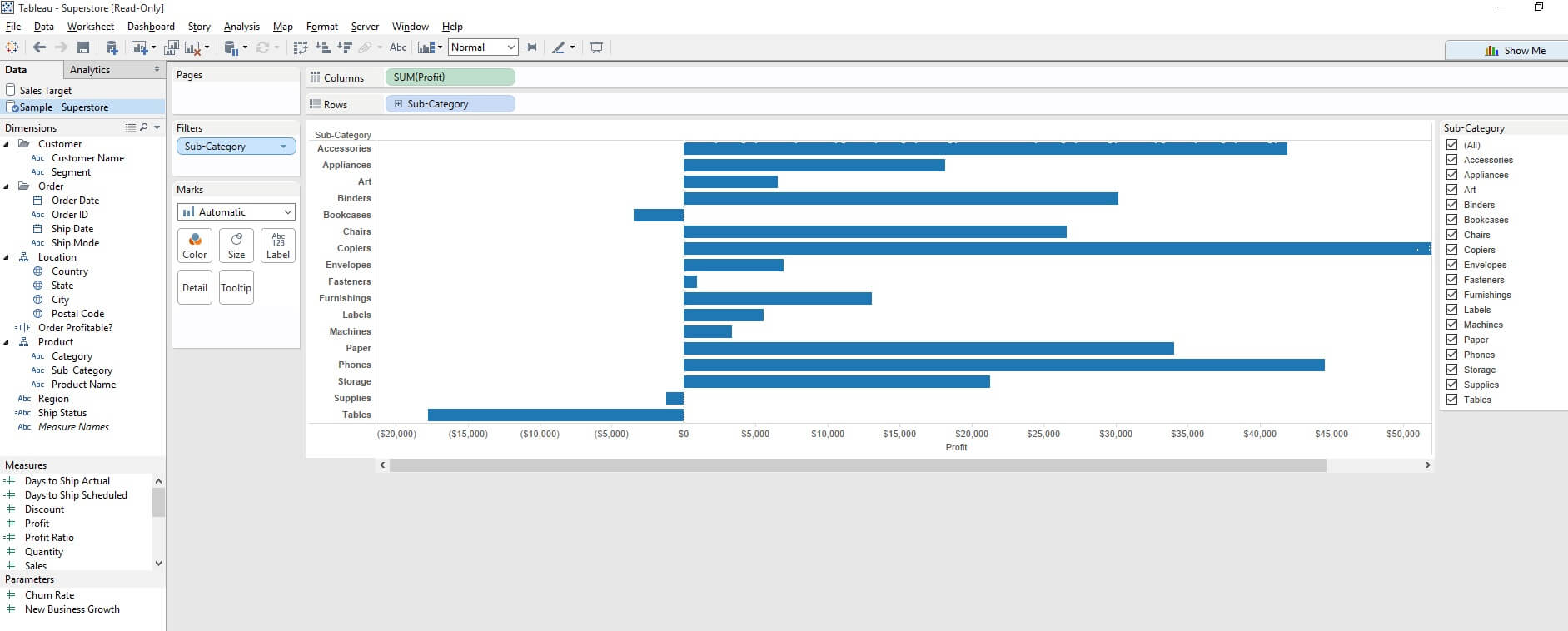The image size is (1568, 631).
Task: Show mark labels with Abc toolbar icon
Action: tap(398, 47)
